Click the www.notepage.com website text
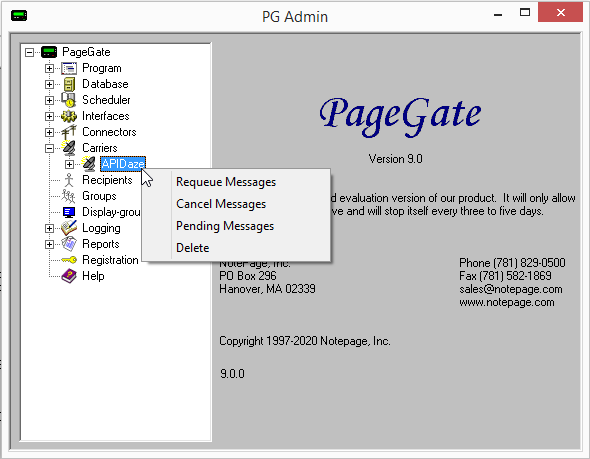This screenshot has width=590, height=459. coord(506,302)
